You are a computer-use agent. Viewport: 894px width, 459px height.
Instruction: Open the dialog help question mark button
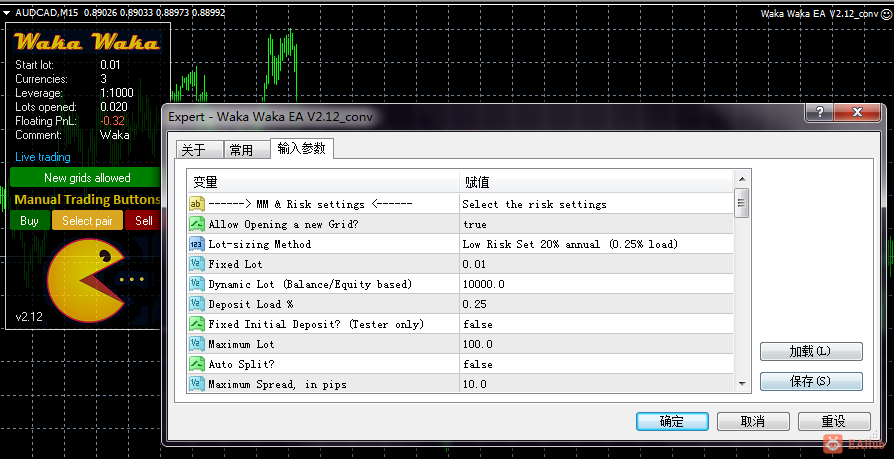[820, 112]
